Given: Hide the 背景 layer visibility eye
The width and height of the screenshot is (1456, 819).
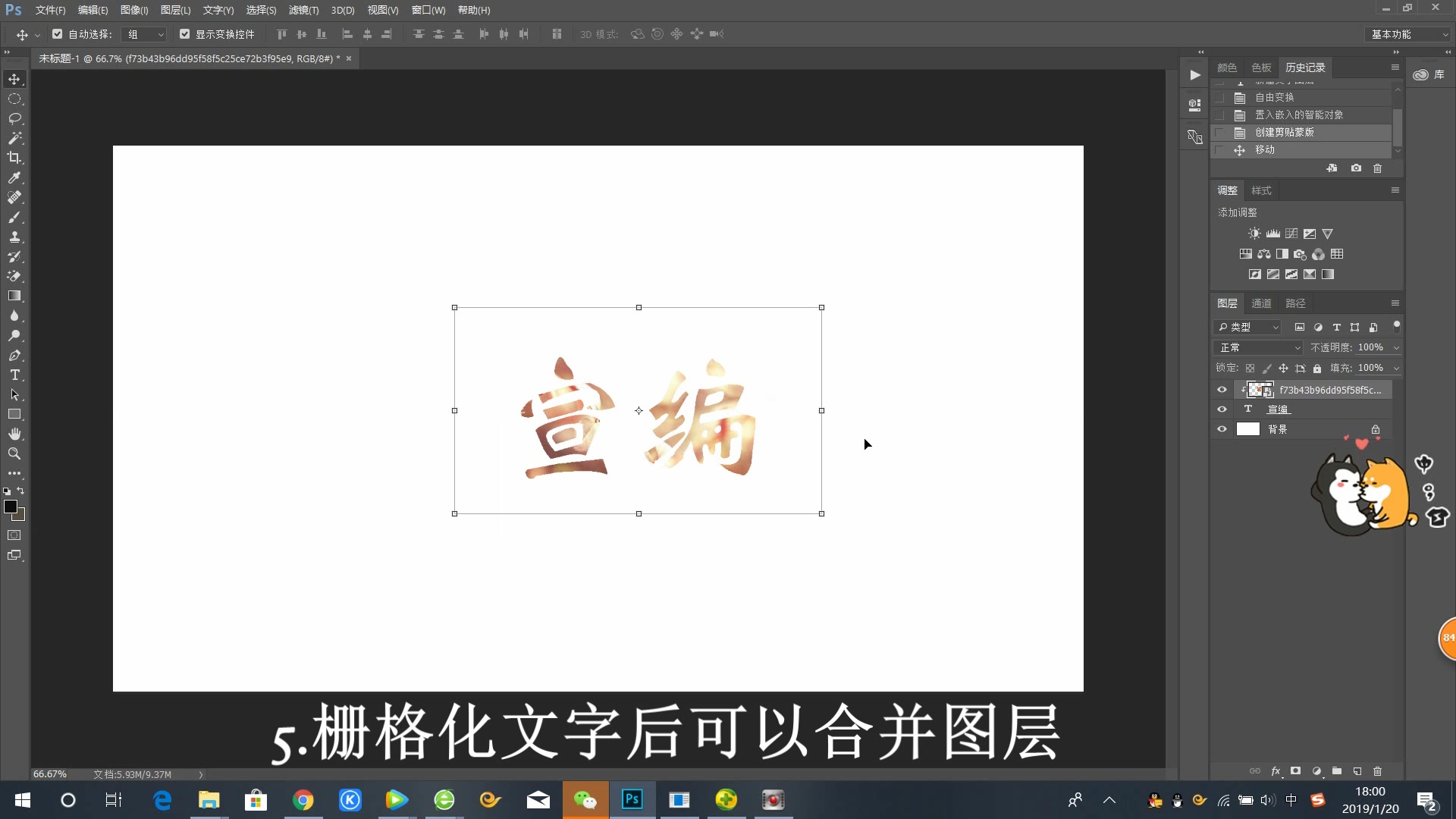Looking at the screenshot, I should (1222, 428).
